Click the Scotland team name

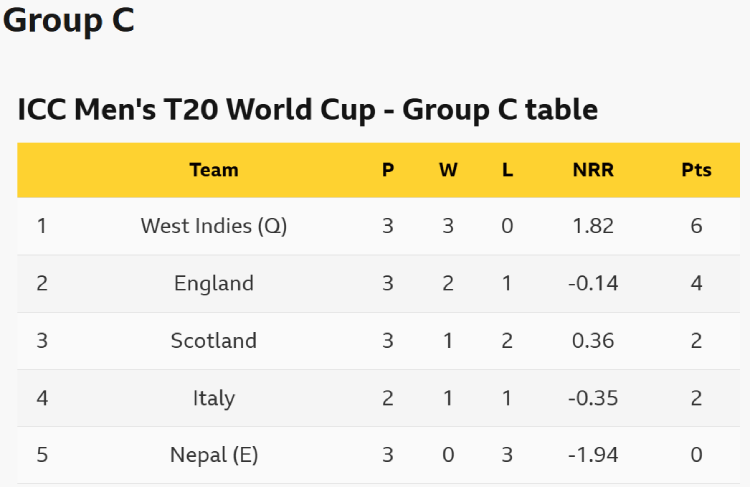[214, 340]
